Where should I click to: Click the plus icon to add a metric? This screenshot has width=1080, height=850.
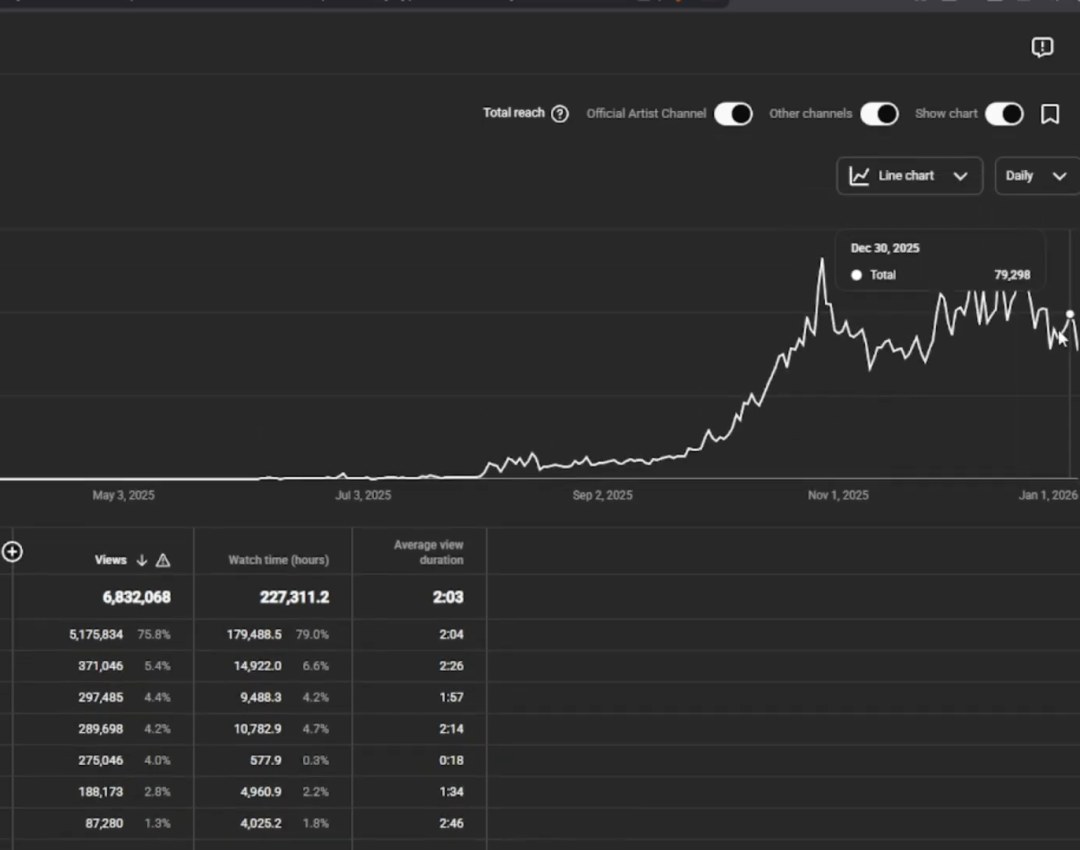[12, 552]
